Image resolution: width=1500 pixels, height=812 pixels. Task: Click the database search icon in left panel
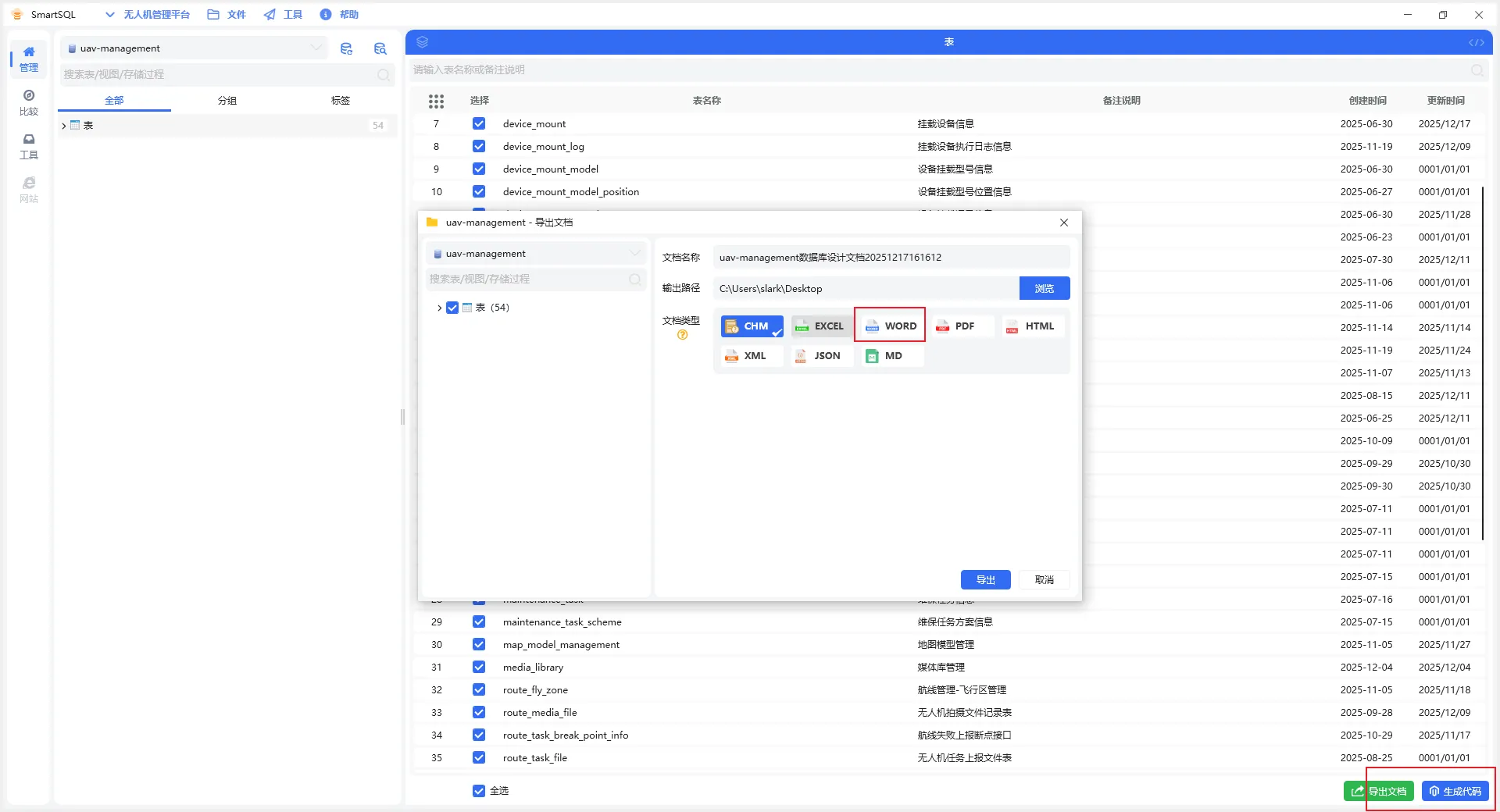(x=380, y=48)
